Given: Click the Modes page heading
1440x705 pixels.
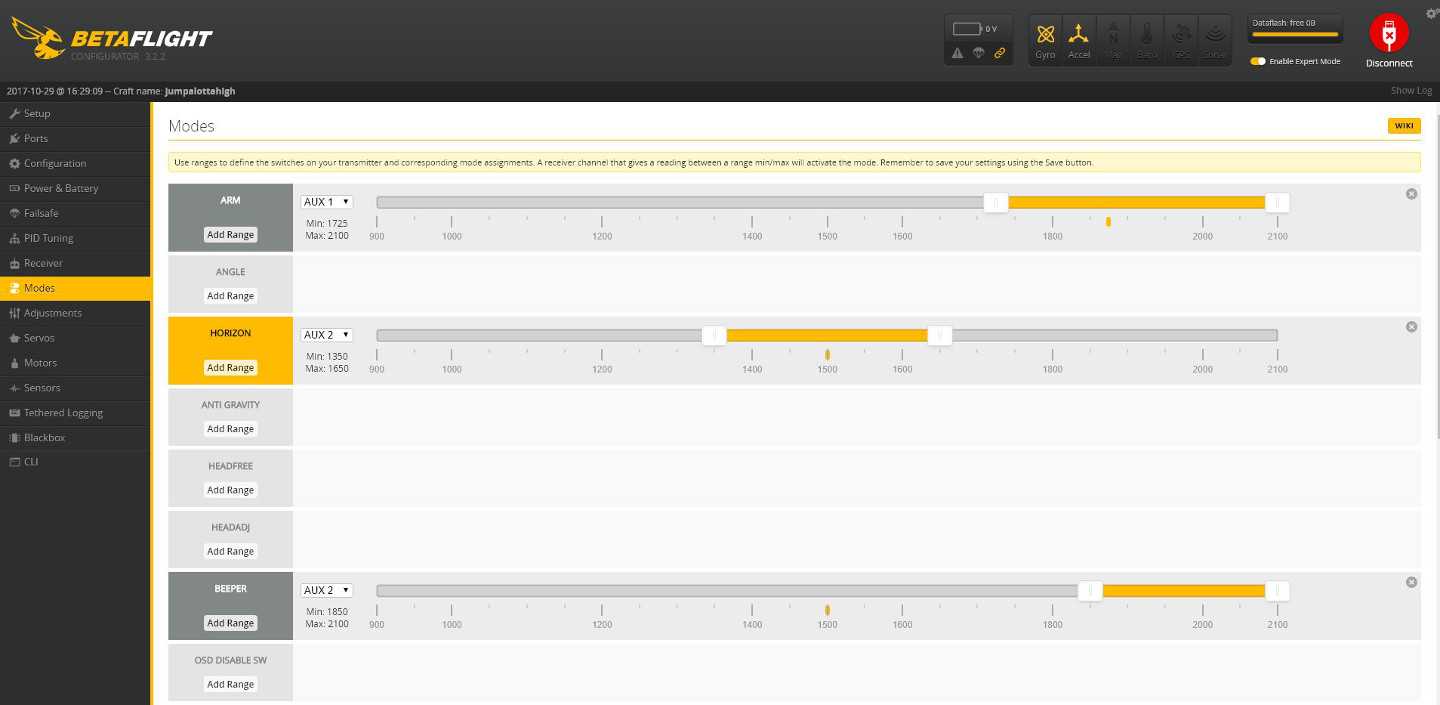Looking at the screenshot, I should tap(191, 126).
